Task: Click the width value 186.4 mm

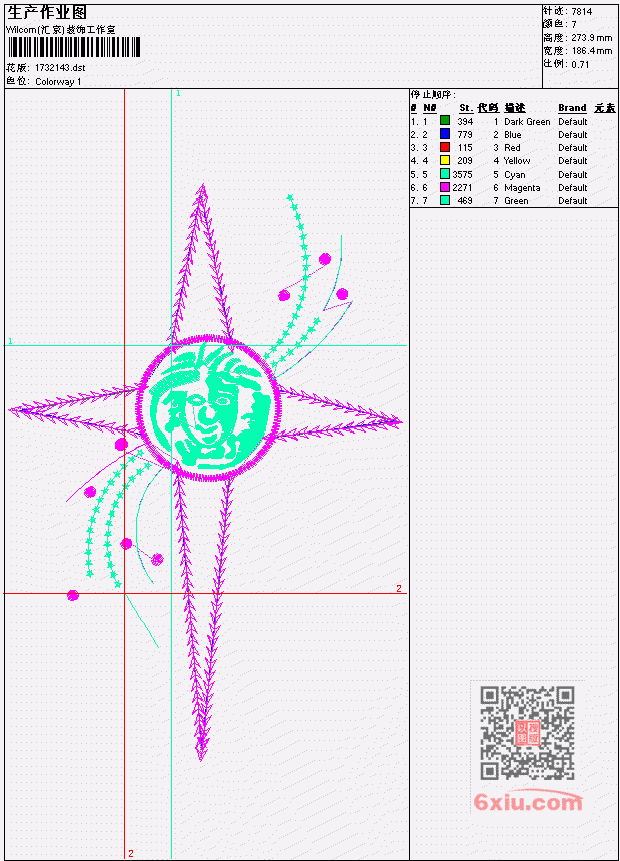Action: 591,51
